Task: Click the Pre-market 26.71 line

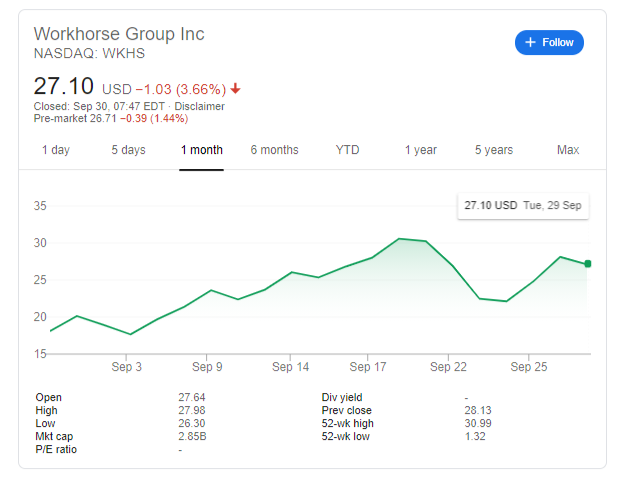Action: [x=111, y=118]
